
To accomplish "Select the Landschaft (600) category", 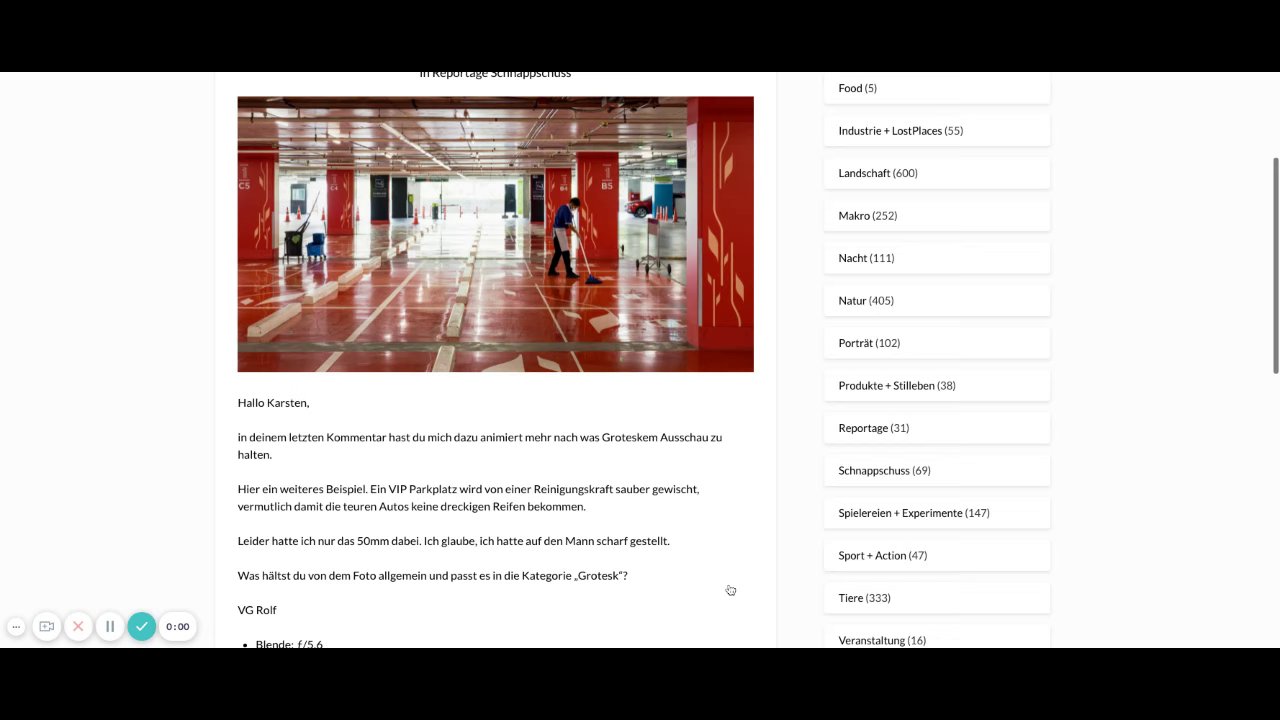I will coord(937,173).
